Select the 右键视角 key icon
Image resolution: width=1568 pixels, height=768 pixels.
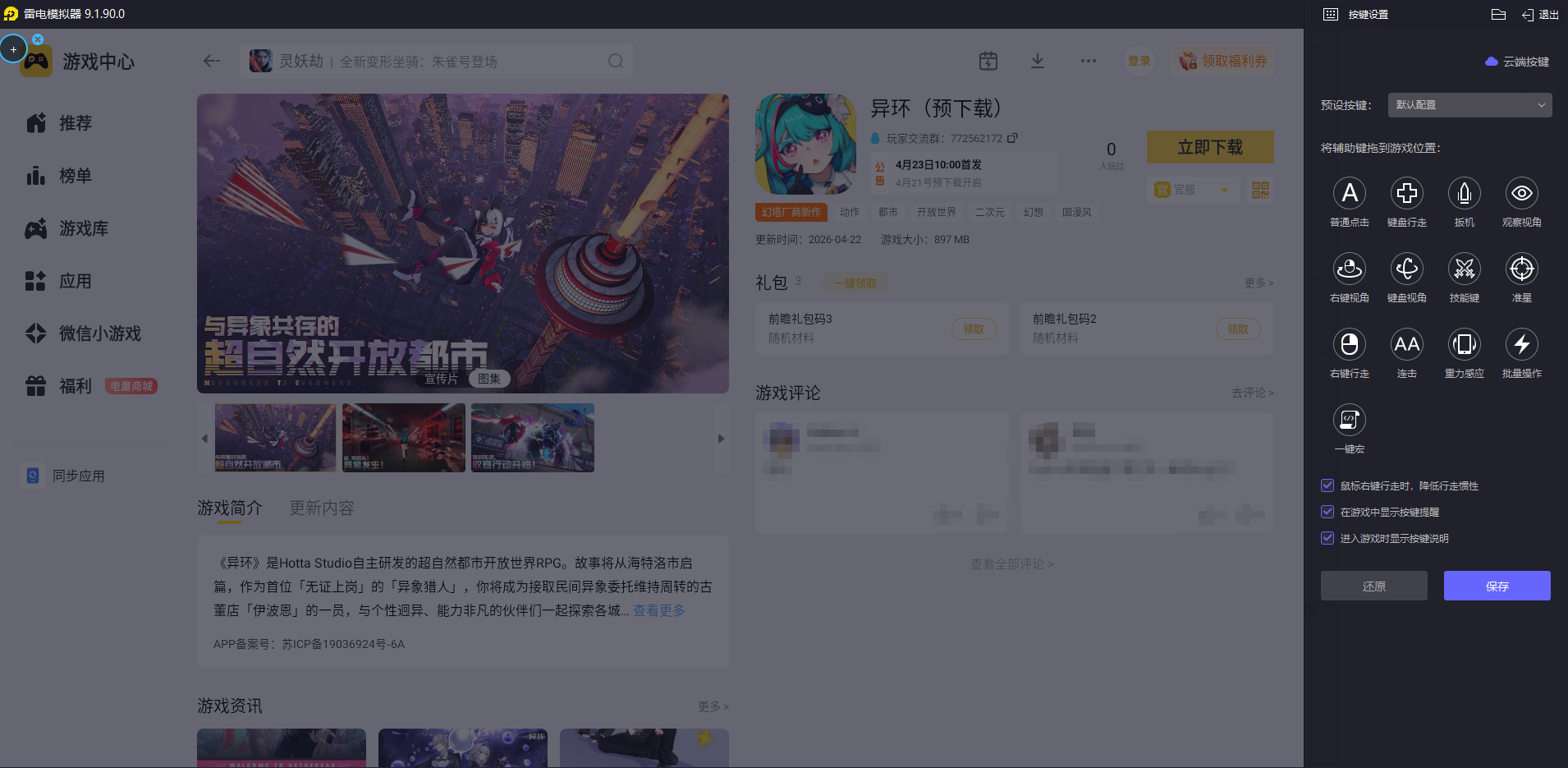pos(1349,269)
